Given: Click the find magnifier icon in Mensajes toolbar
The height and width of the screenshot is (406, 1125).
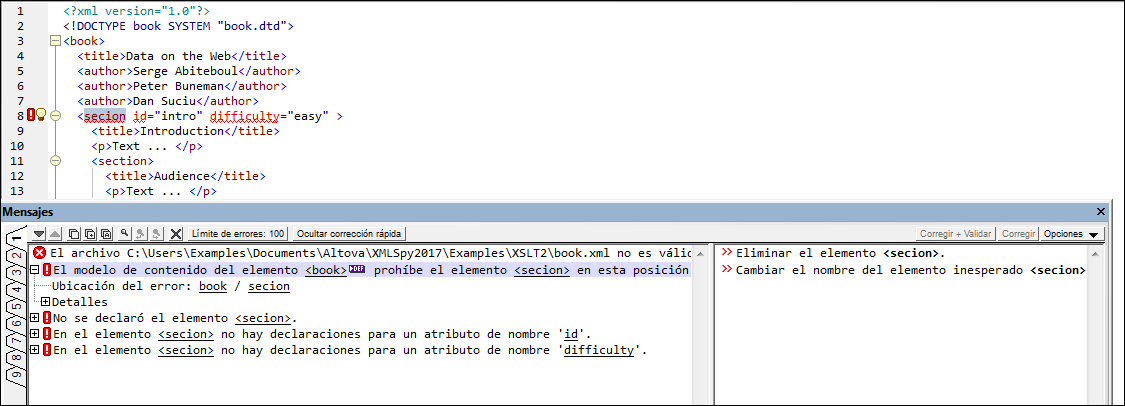Looking at the screenshot, I should [124, 234].
